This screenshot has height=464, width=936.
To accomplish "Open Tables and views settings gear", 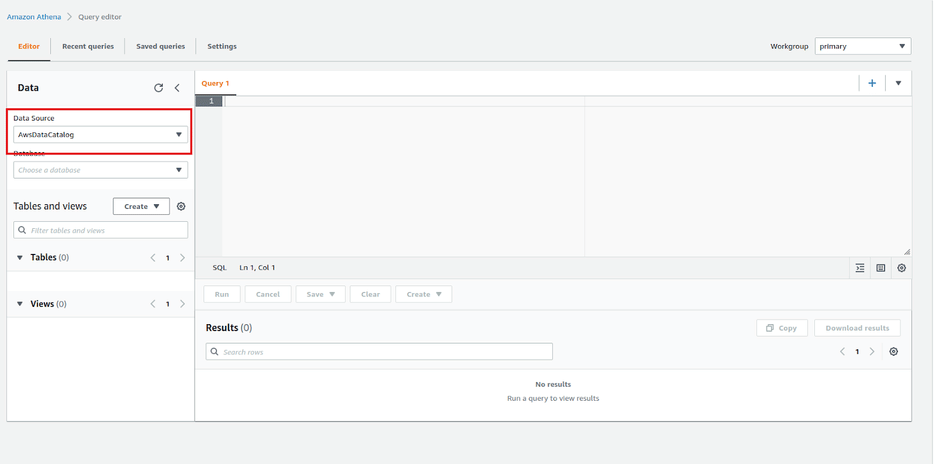I will point(181,207).
